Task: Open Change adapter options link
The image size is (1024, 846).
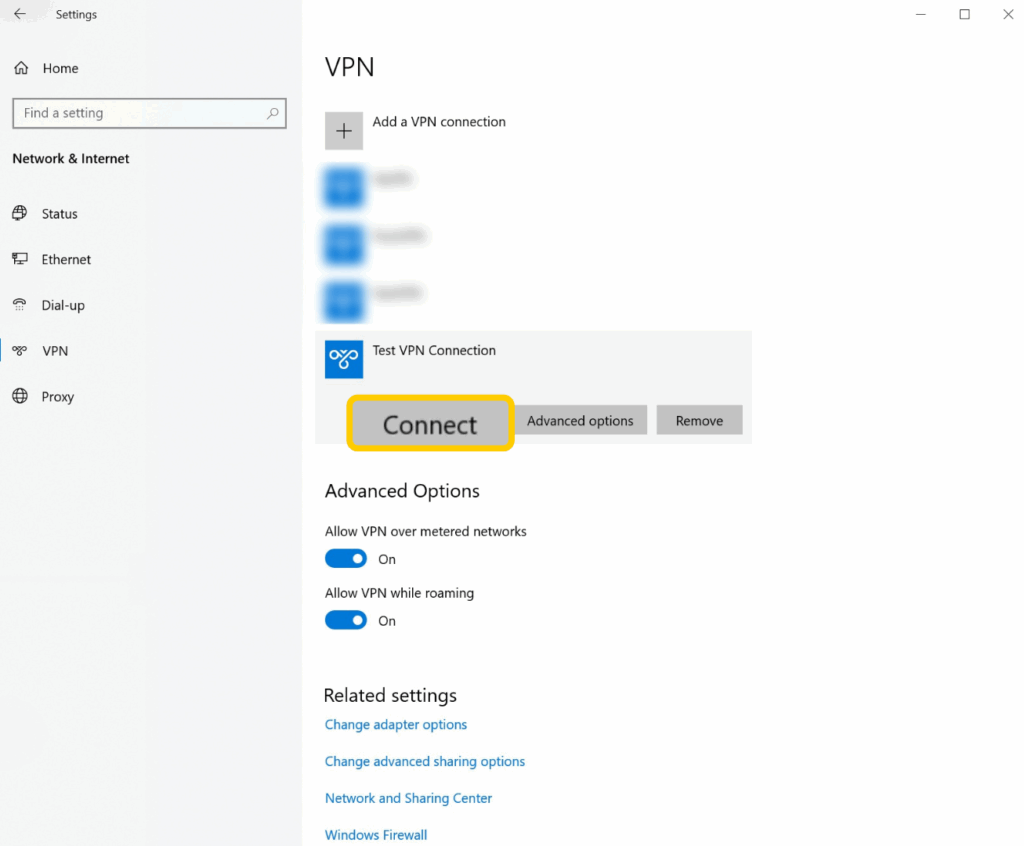Action: pos(396,725)
